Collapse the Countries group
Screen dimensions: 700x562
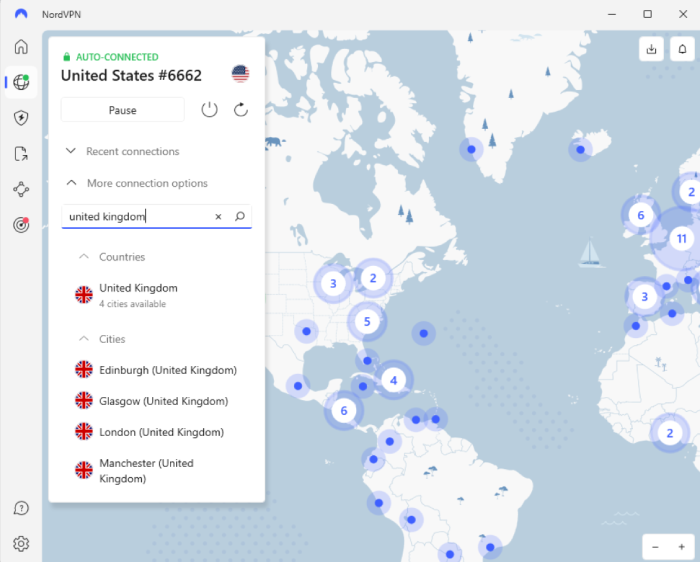112,257
